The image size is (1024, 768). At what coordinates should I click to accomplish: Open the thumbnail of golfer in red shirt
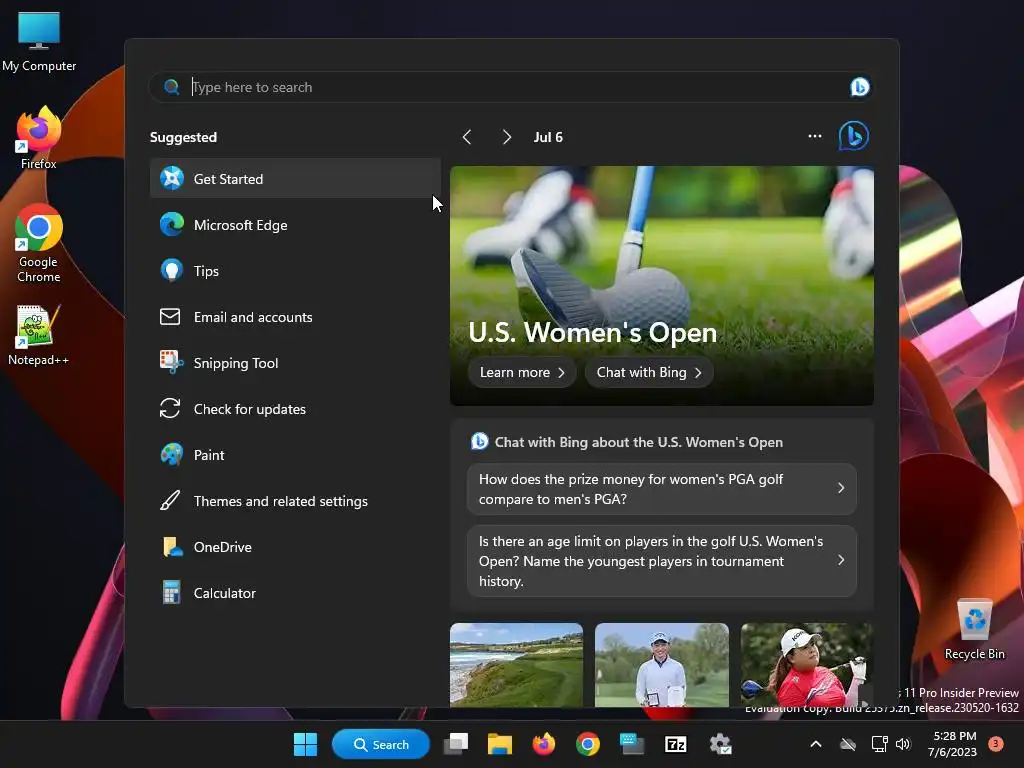807,665
